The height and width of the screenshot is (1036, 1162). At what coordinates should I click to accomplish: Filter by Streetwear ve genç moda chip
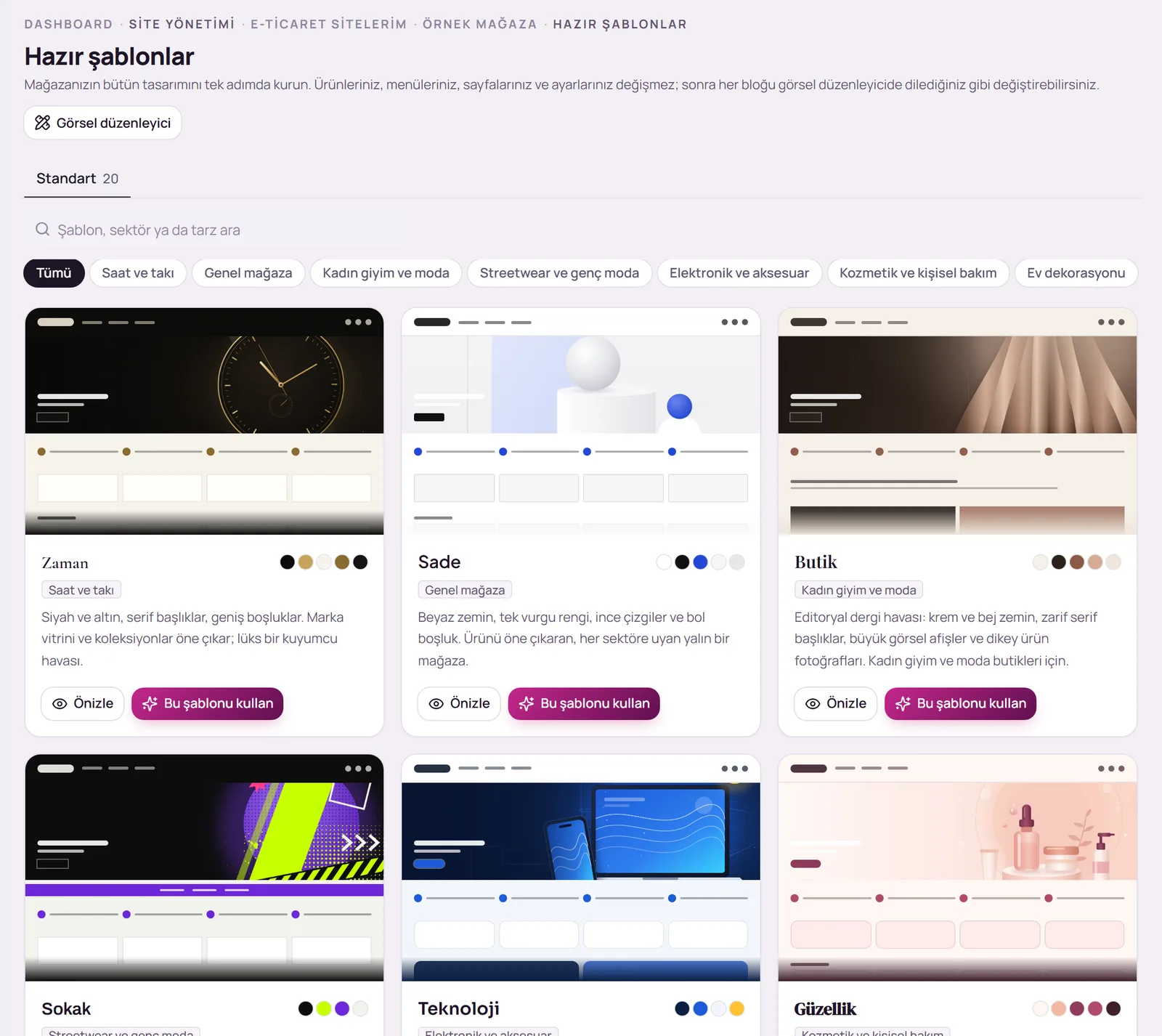(559, 273)
